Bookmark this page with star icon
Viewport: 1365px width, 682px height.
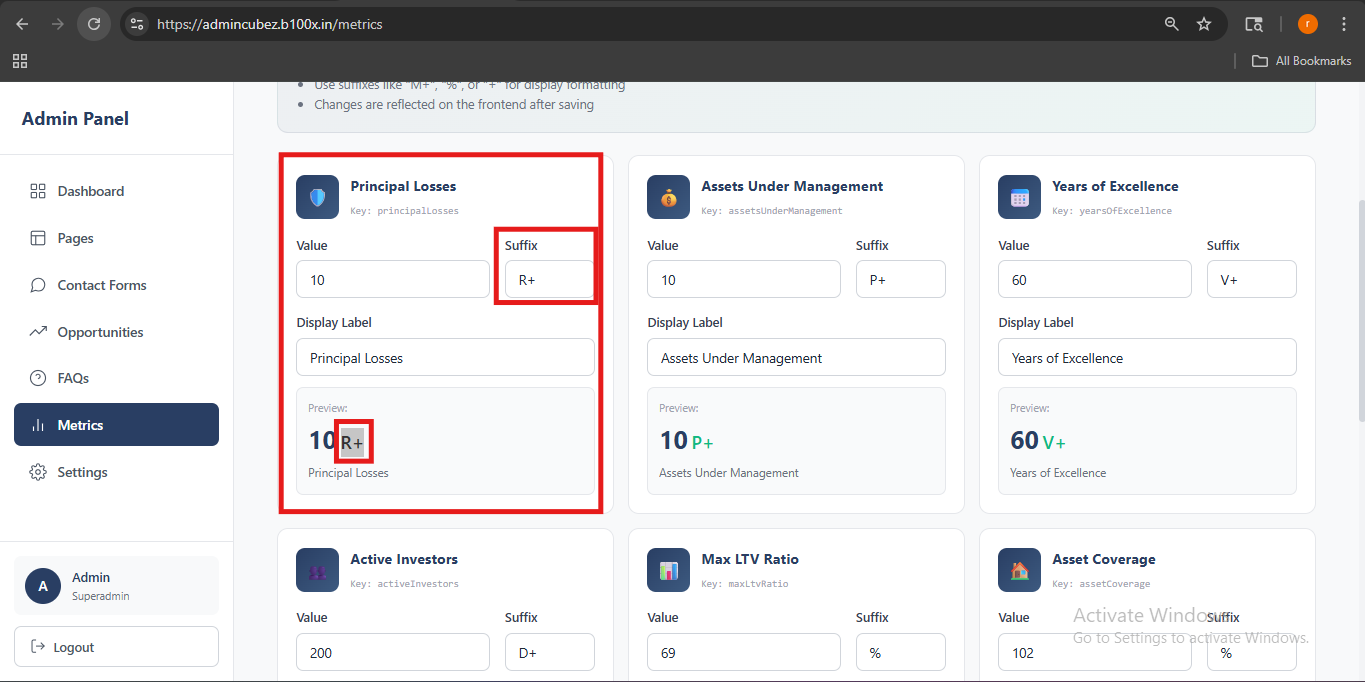tap(1204, 24)
